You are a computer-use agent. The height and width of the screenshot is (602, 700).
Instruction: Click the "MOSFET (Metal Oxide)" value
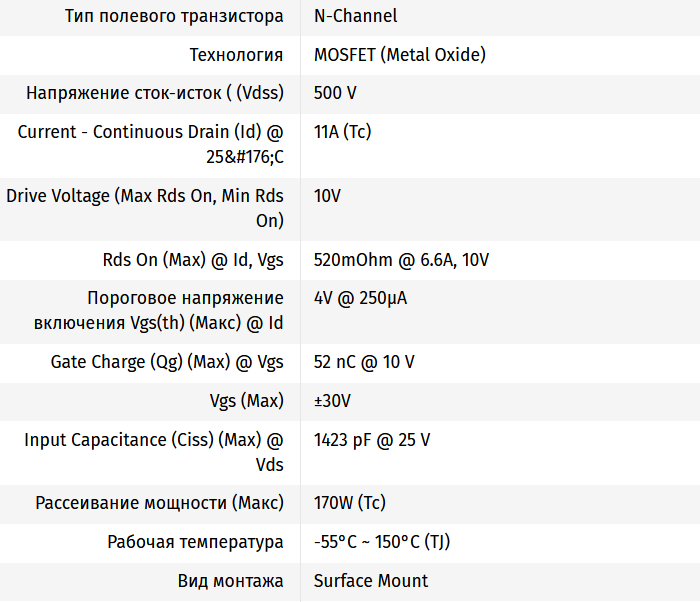399,54
